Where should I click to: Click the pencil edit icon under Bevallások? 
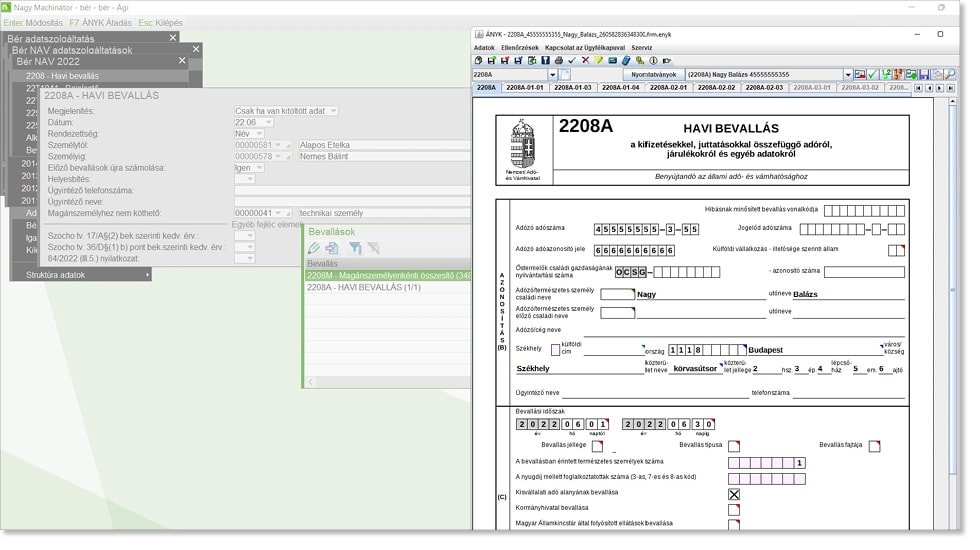tap(314, 248)
